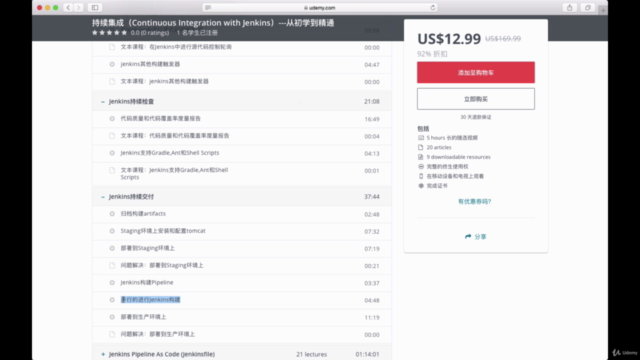Viewport: 640px width, 360px height.
Task: Click the red 添加至购物车 button
Action: tap(476, 72)
